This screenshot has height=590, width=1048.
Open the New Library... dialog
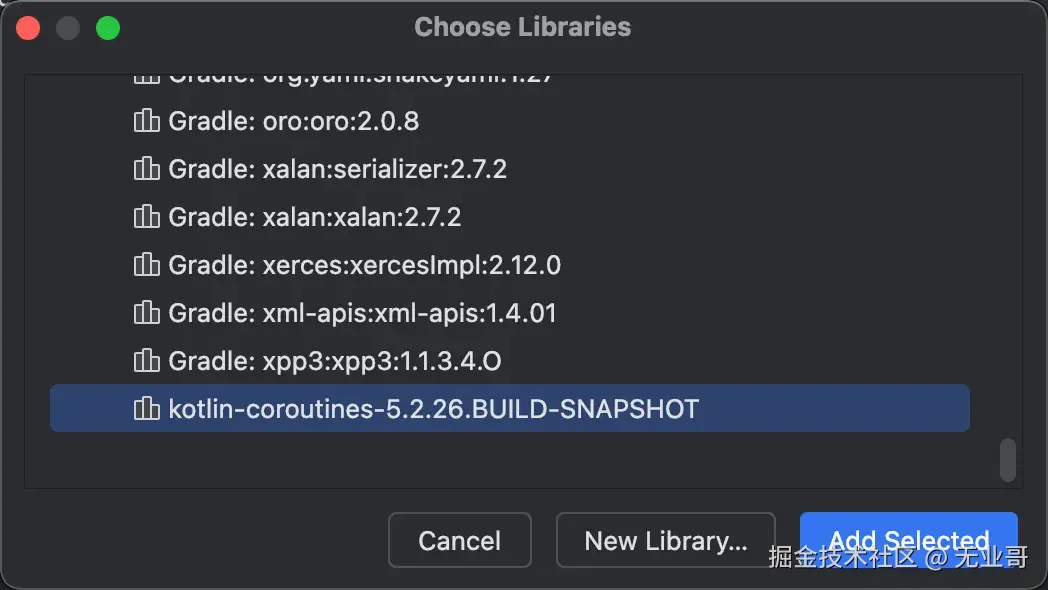tap(665, 541)
